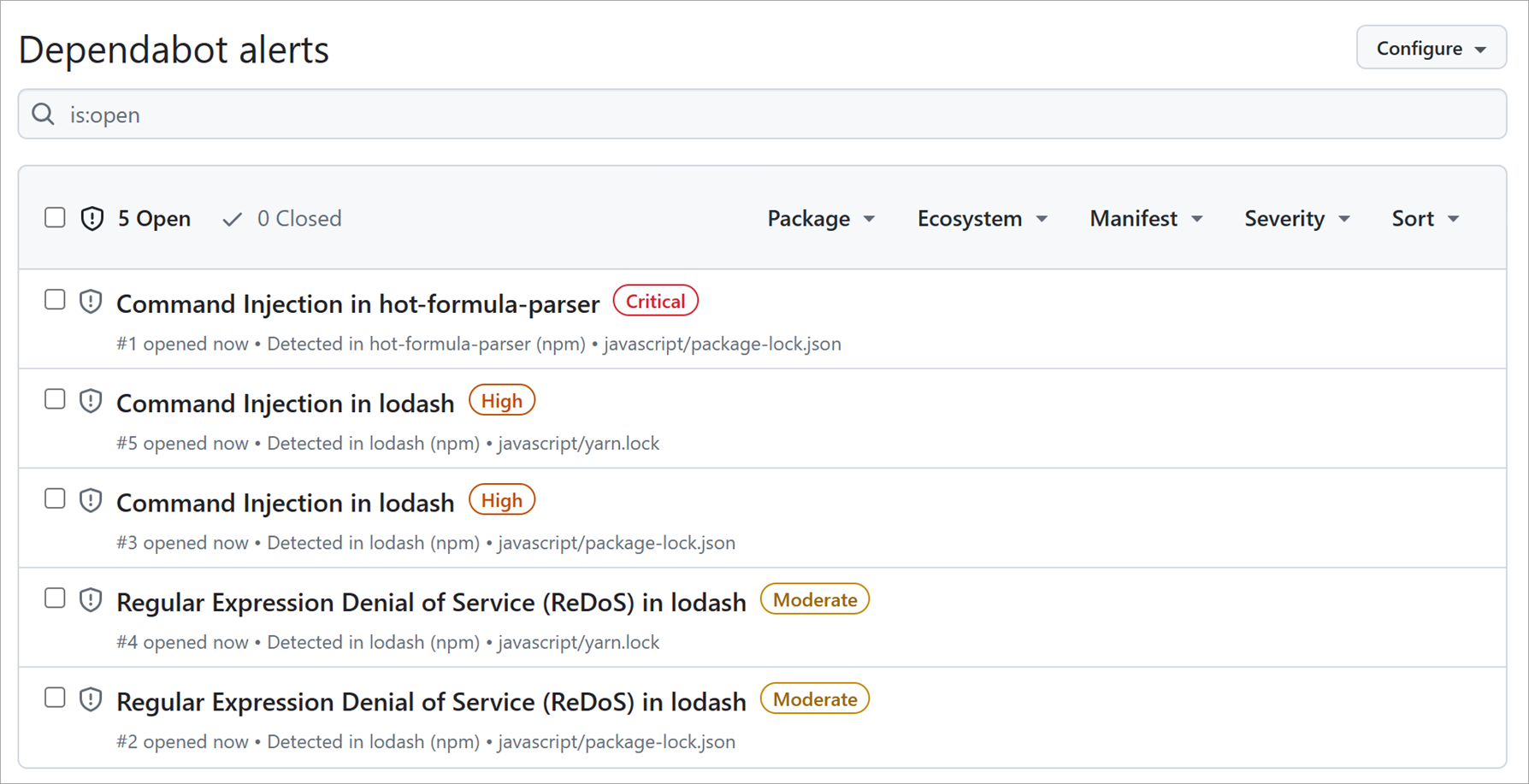Click the alert shield icon on the ReDoS alert #2

point(90,699)
